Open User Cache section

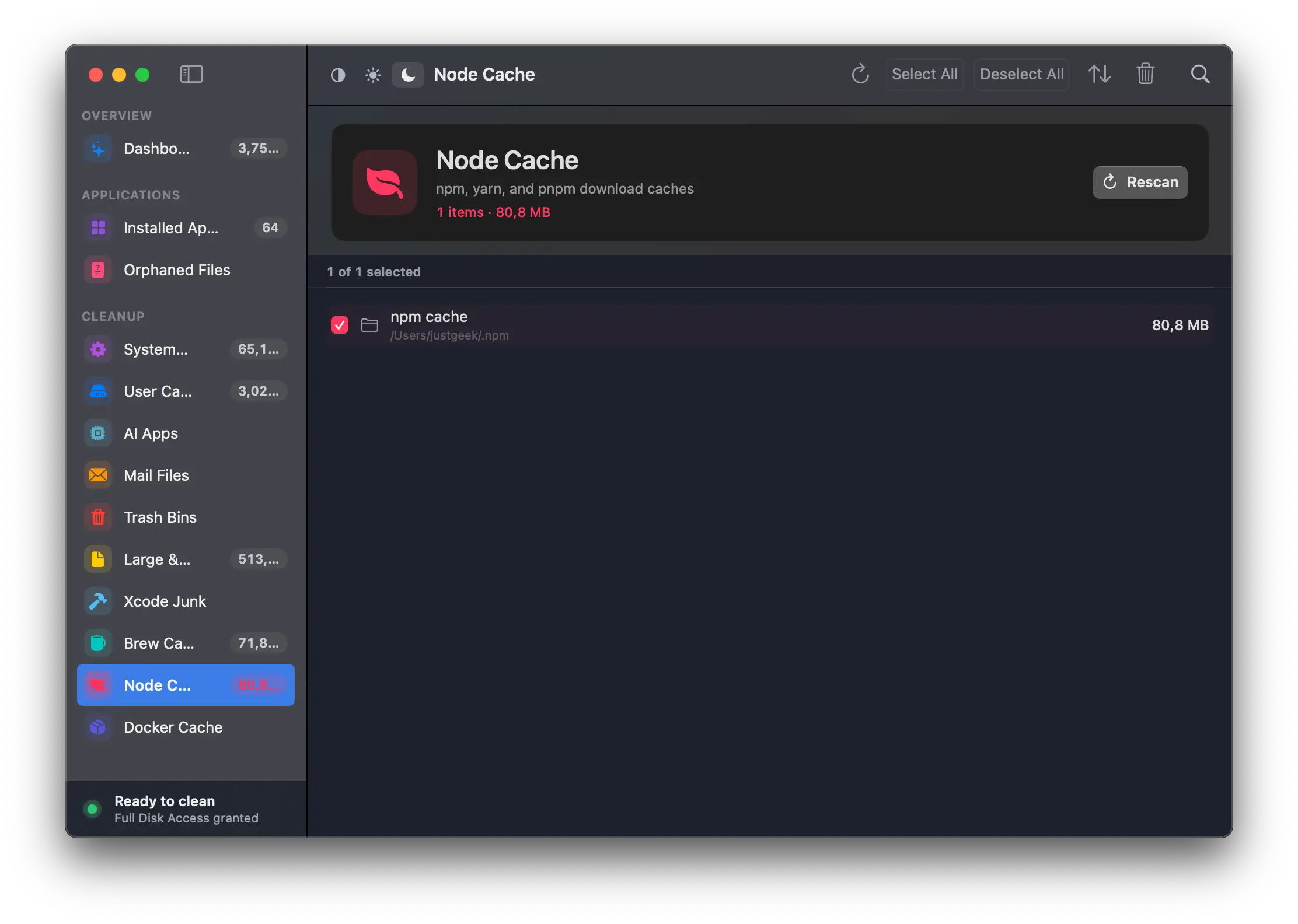pyautogui.click(x=186, y=391)
